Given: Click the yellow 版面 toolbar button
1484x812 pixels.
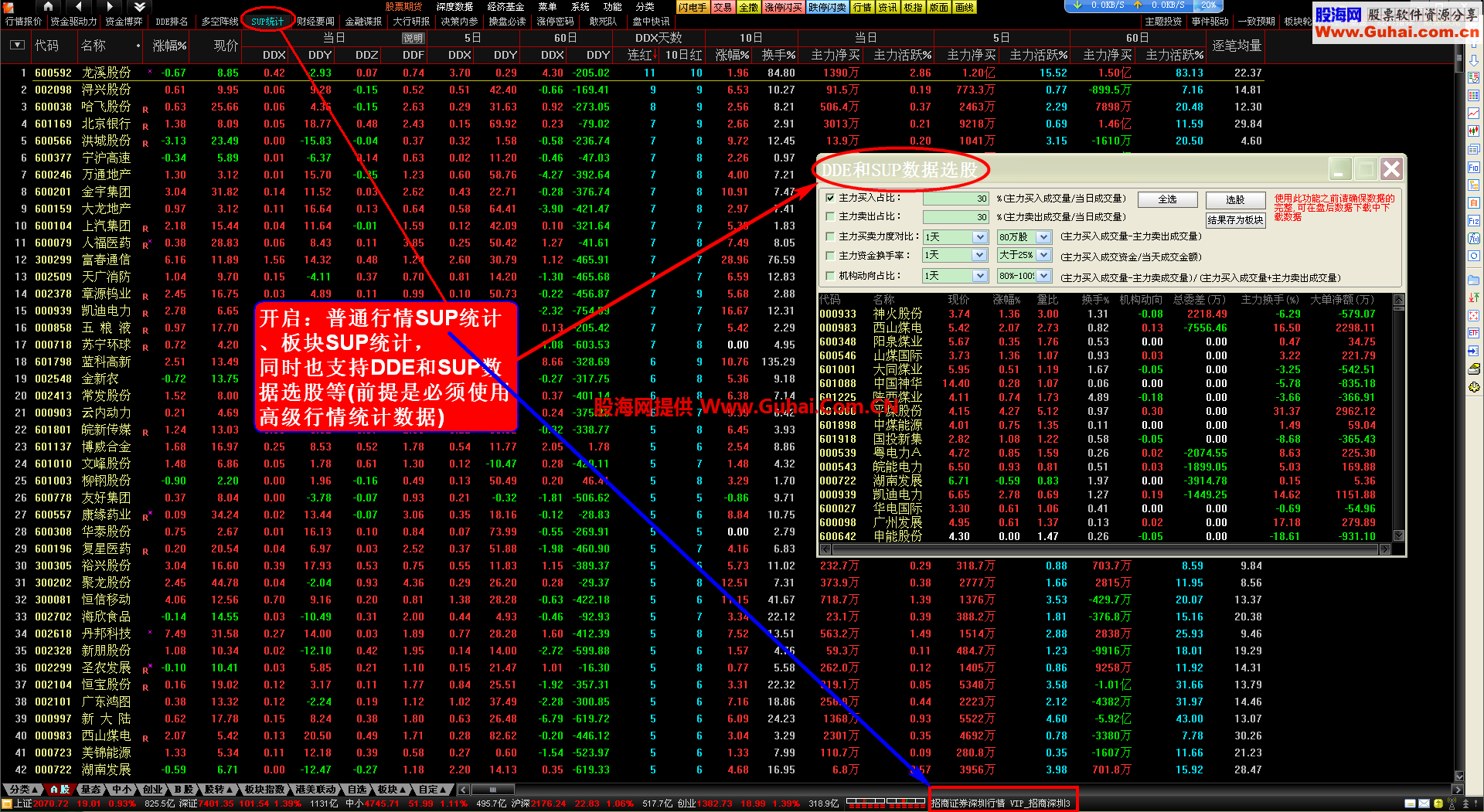Looking at the screenshot, I should tap(938, 7).
